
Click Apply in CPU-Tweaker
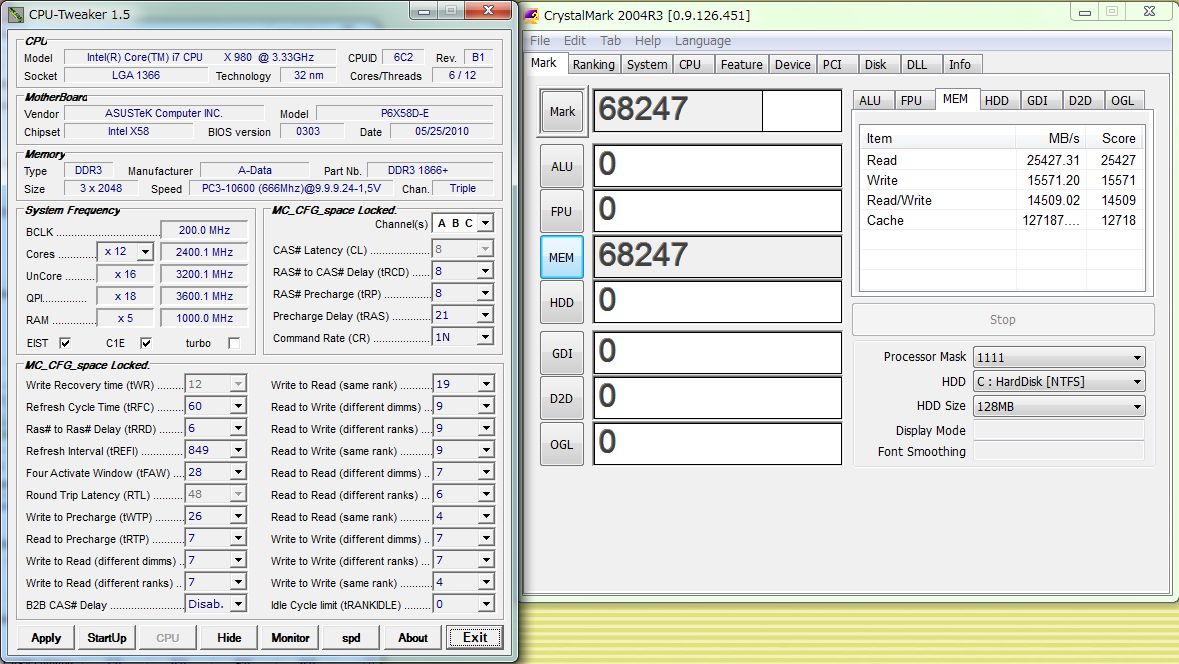(46, 638)
